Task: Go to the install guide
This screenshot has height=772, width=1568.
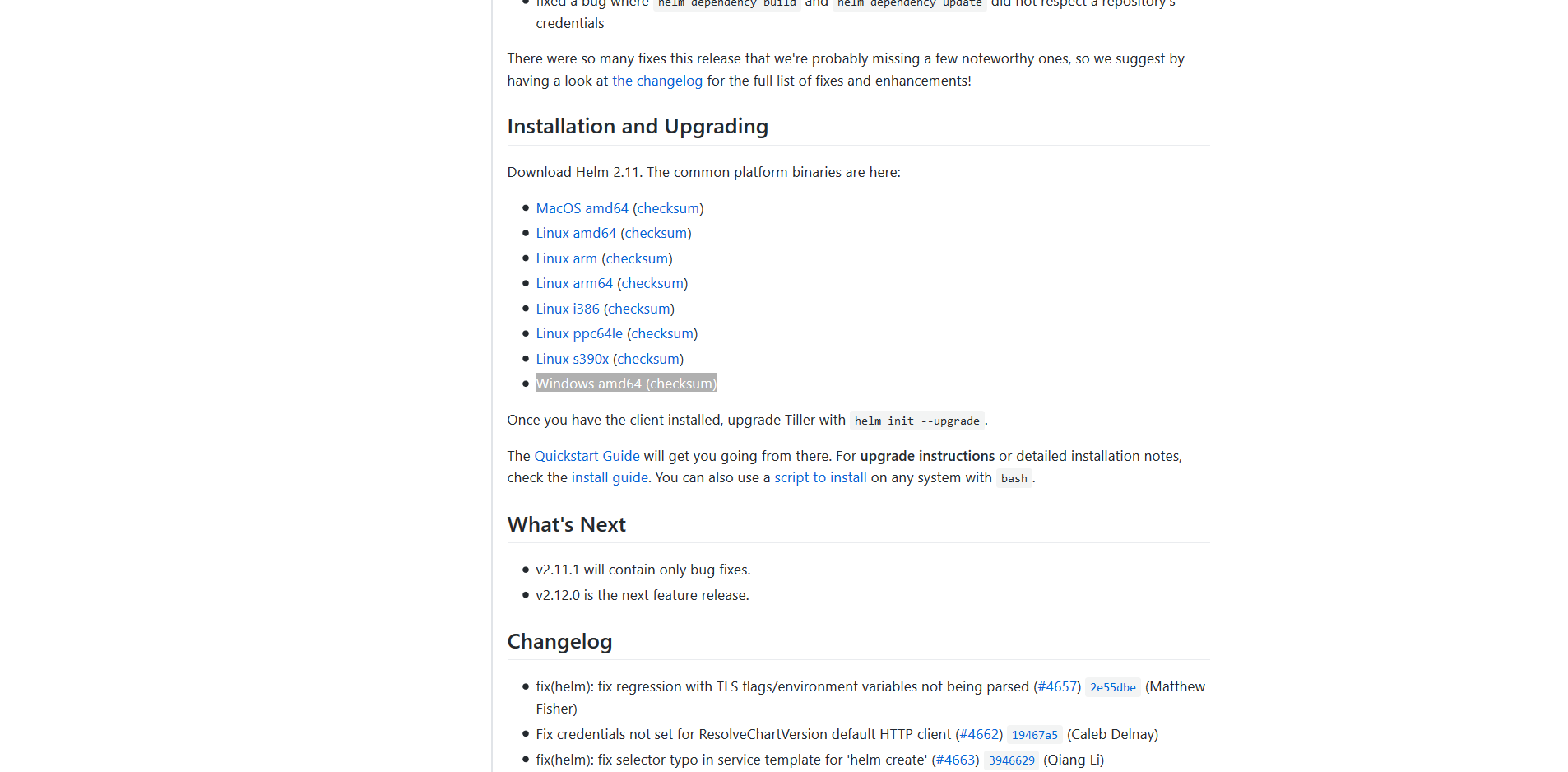Action: [610, 477]
